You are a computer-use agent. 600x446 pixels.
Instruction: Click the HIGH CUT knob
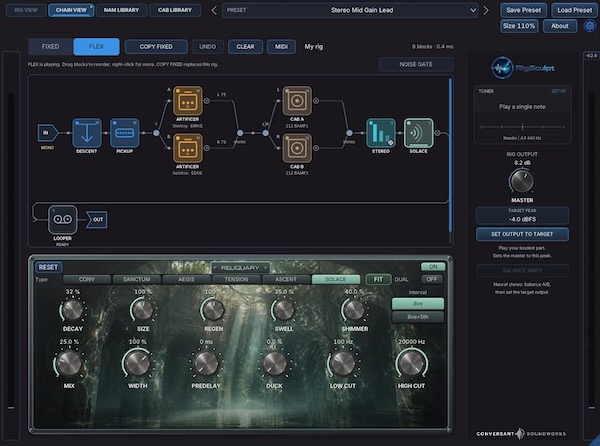pos(411,363)
